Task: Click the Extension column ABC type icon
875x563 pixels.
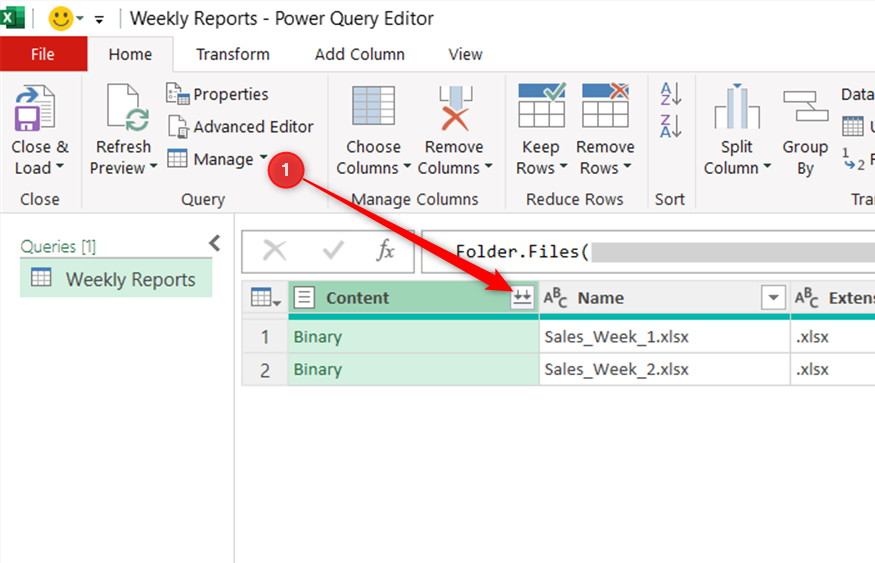Action: 806,297
